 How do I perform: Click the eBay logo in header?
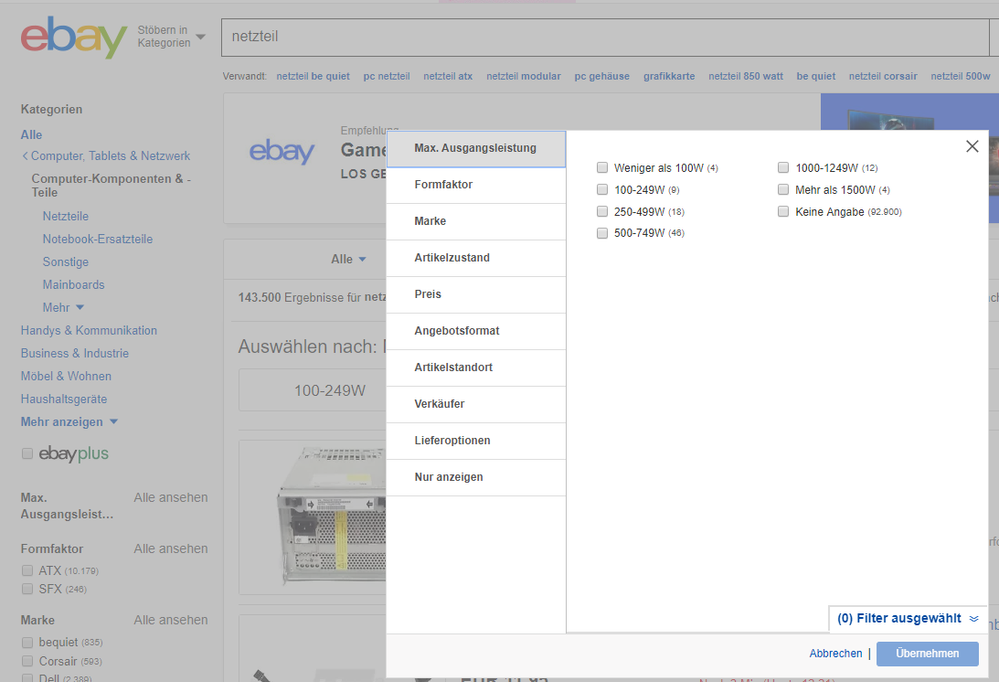(x=73, y=38)
